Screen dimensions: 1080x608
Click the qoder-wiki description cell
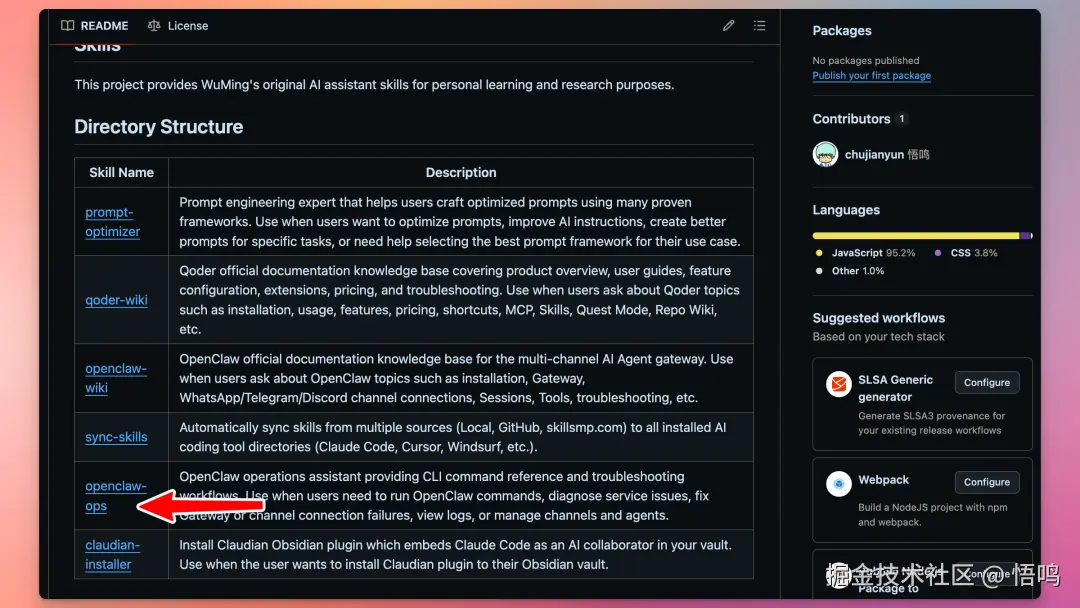[461, 300]
